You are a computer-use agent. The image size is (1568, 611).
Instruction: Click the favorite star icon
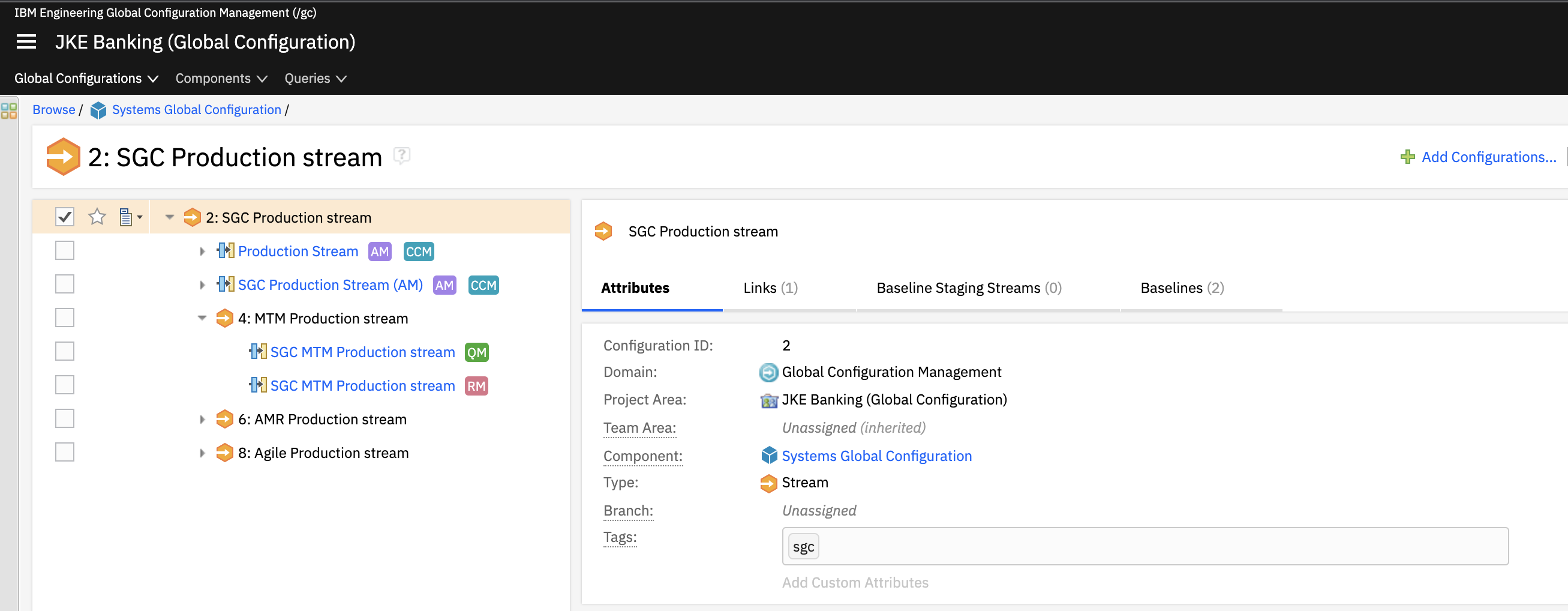[97, 217]
